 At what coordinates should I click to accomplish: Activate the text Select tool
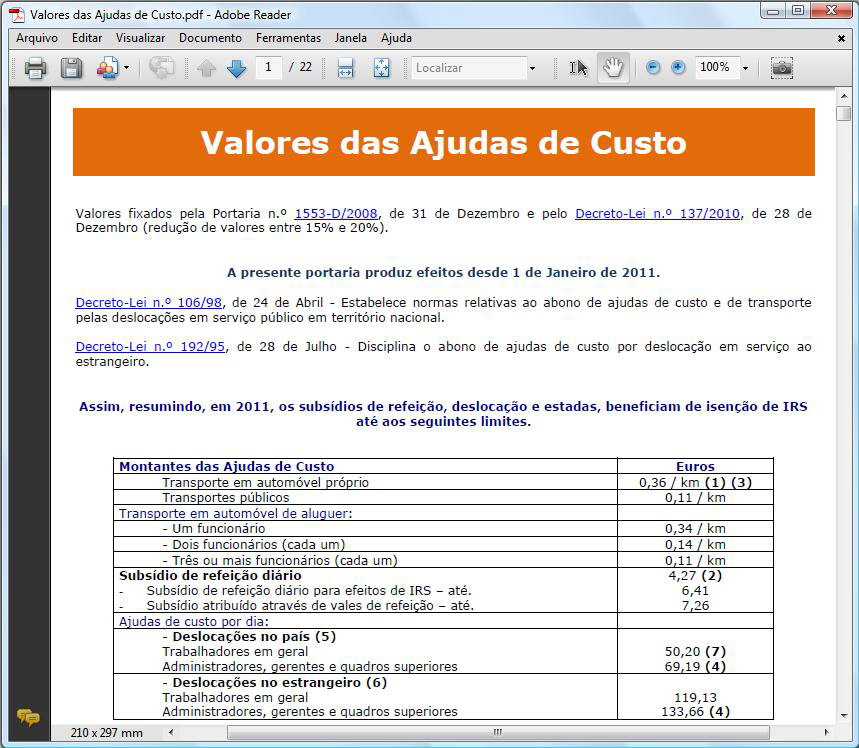pyautogui.click(x=578, y=68)
